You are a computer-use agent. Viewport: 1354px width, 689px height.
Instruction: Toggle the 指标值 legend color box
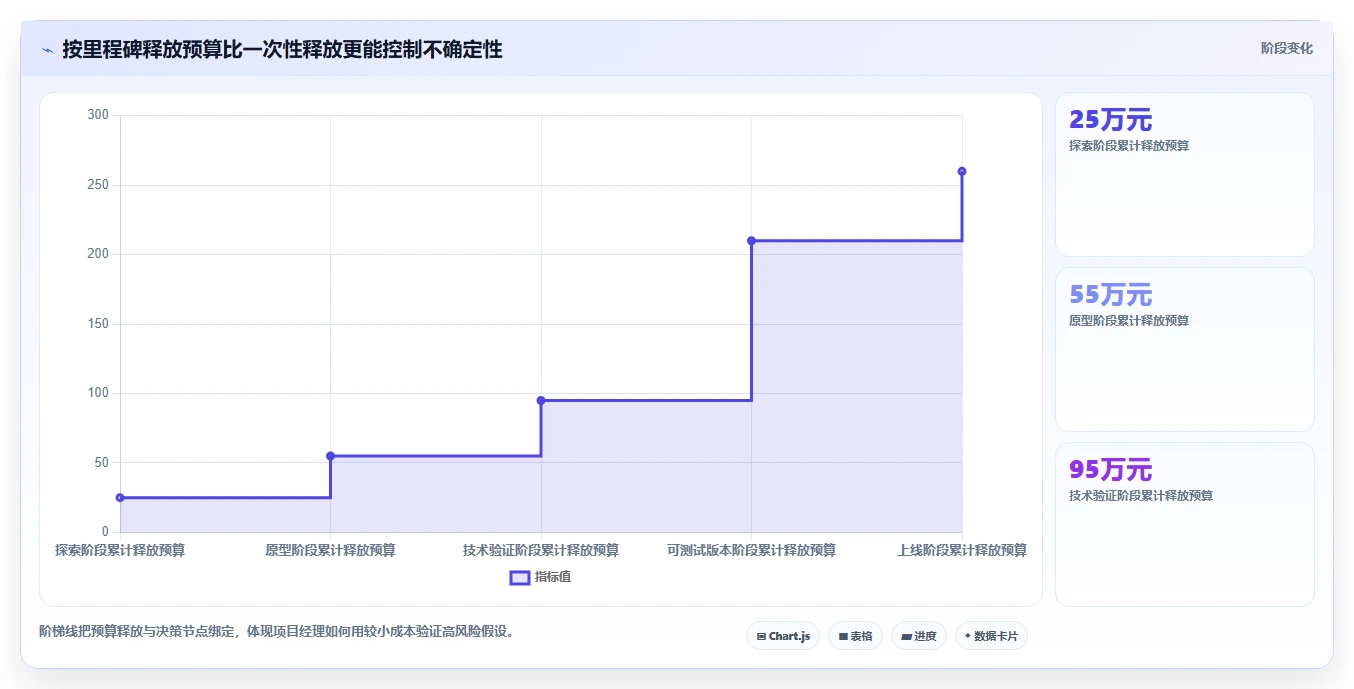(x=520, y=577)
